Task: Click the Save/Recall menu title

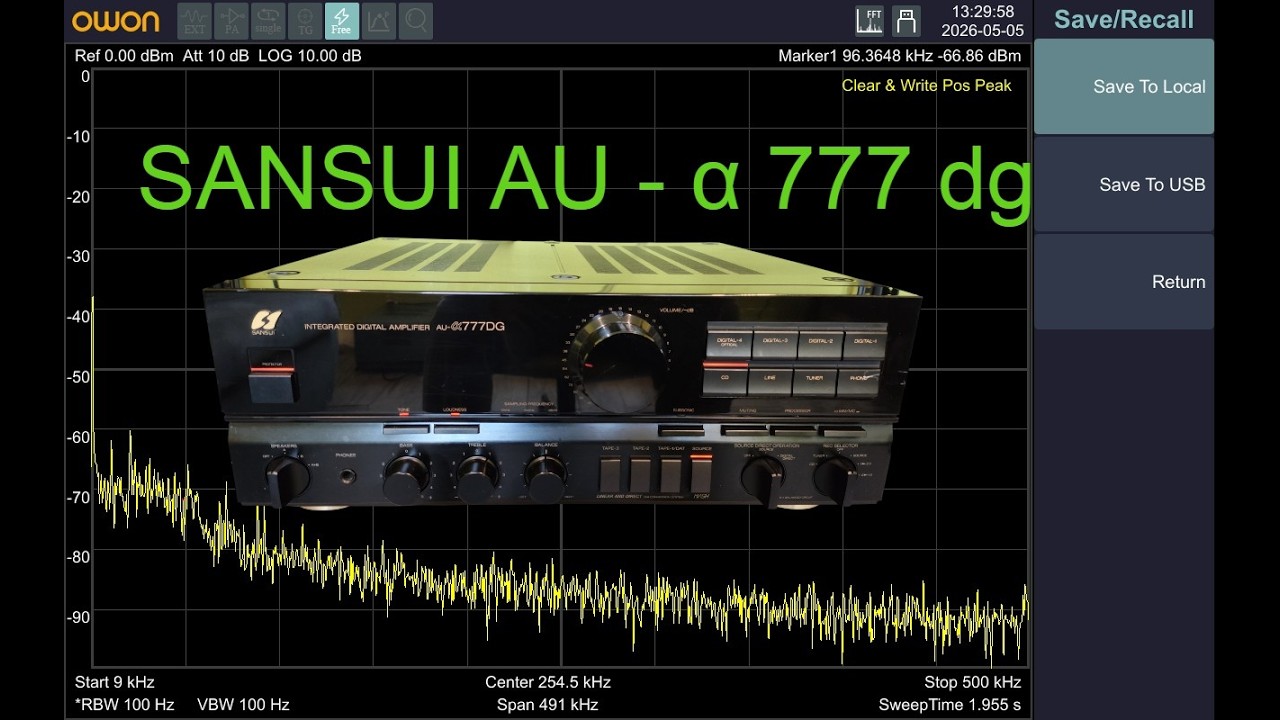Action: (1124, 19)
